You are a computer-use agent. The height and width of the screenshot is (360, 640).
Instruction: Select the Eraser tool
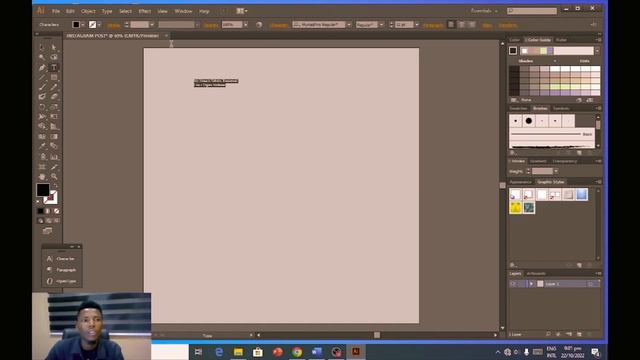coord(54,97)
